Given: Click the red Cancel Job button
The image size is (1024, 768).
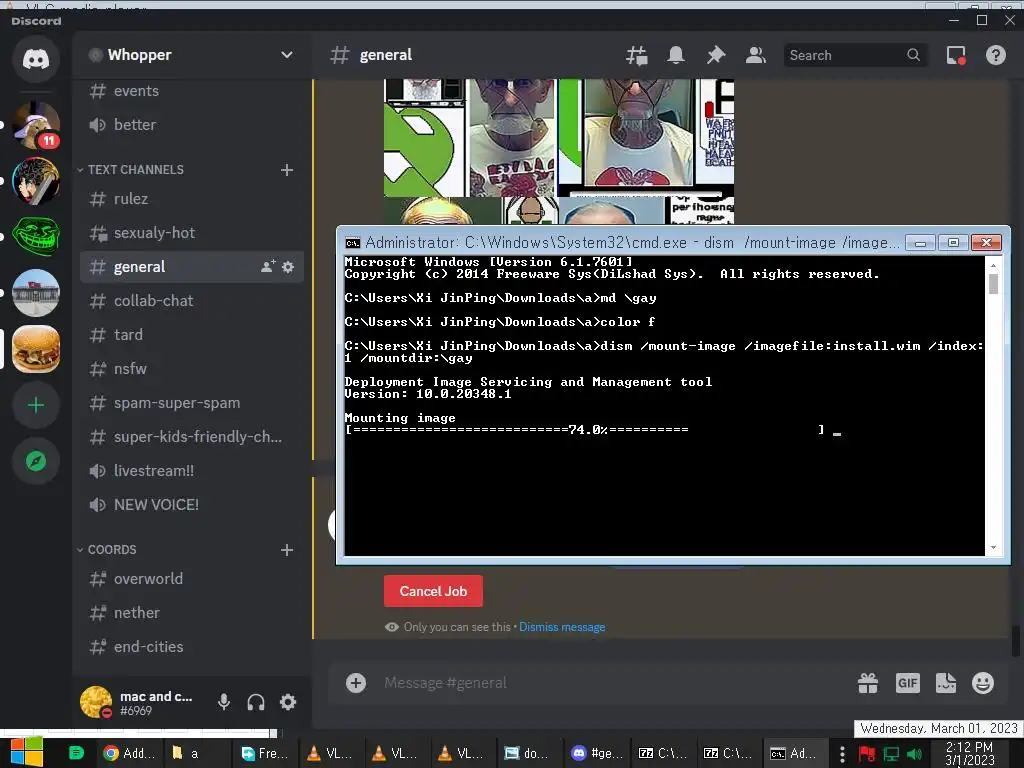Looking at the screenshot, I should pos(433,591).
